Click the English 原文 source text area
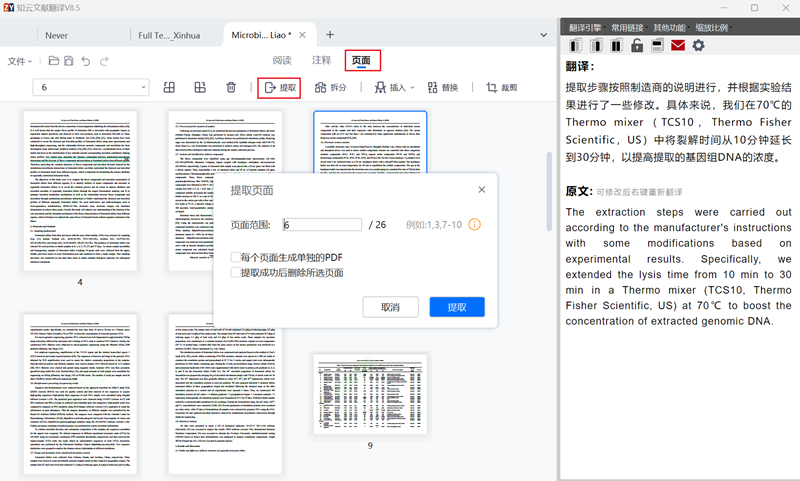 (678, 266)
